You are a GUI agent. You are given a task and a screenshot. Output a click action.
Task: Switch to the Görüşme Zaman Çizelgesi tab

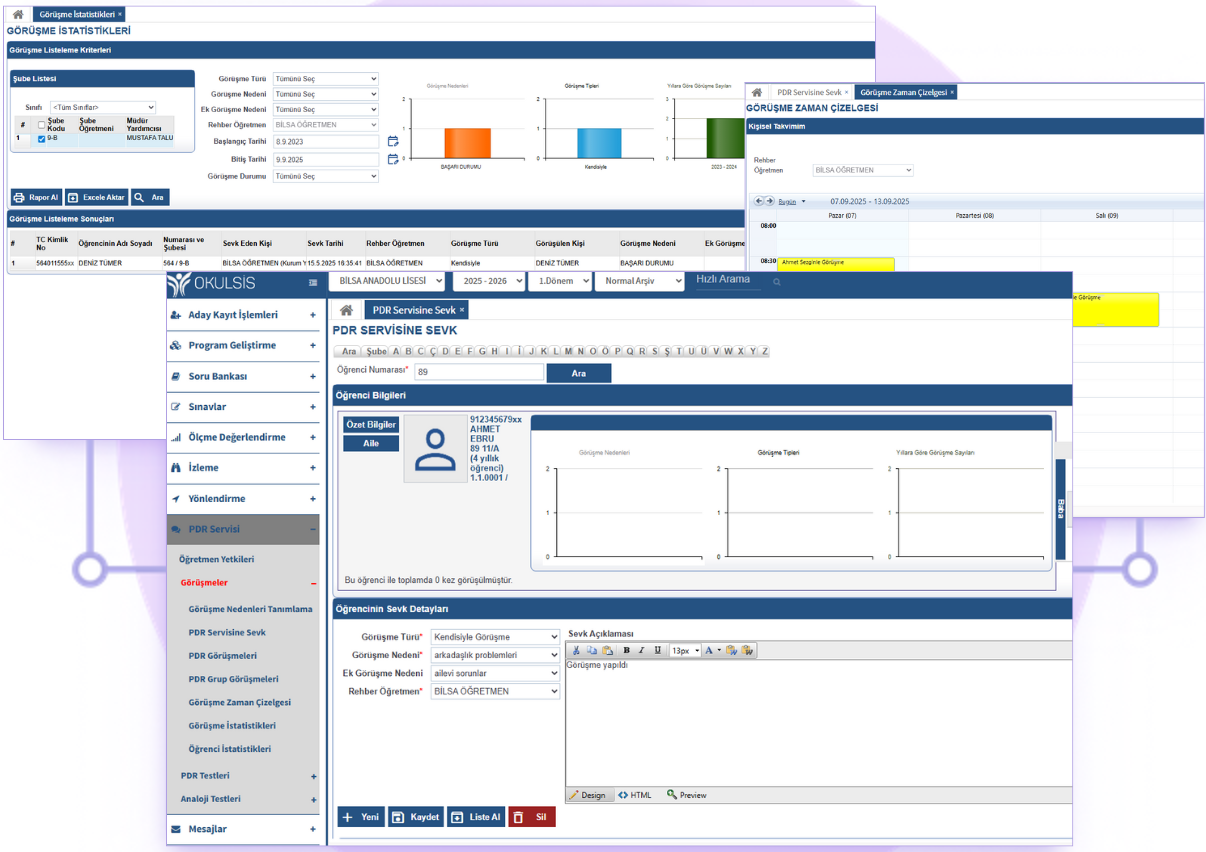[x=903, y=92]
